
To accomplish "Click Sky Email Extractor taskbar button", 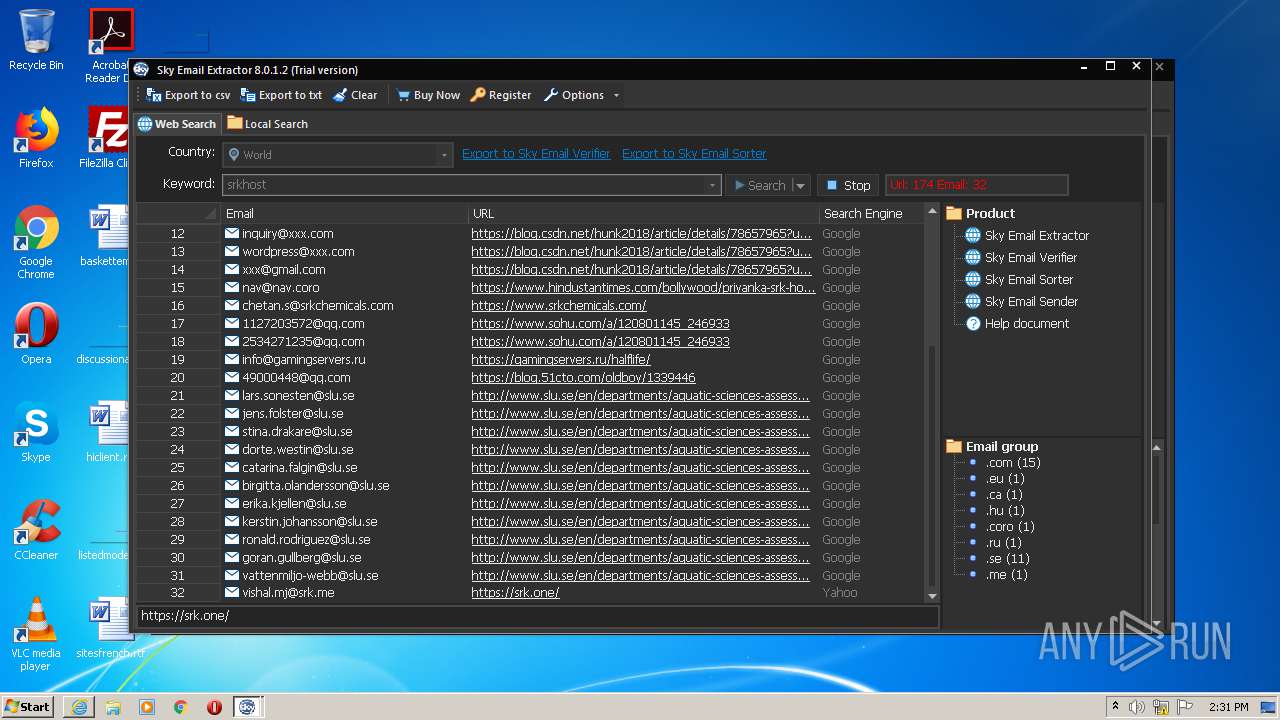I will [x=247, y=707].
